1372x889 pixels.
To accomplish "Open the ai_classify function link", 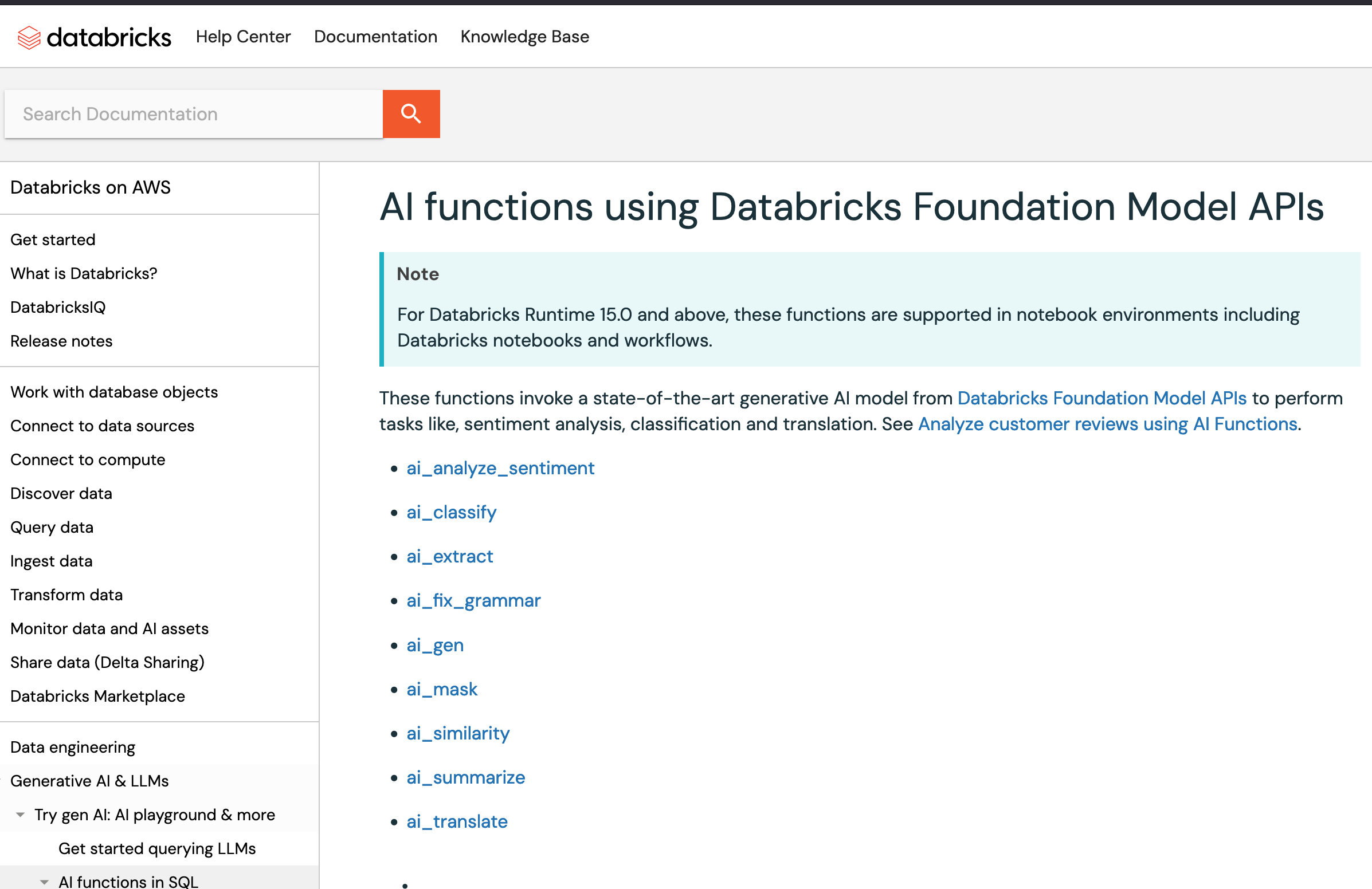I will (452, 512).
